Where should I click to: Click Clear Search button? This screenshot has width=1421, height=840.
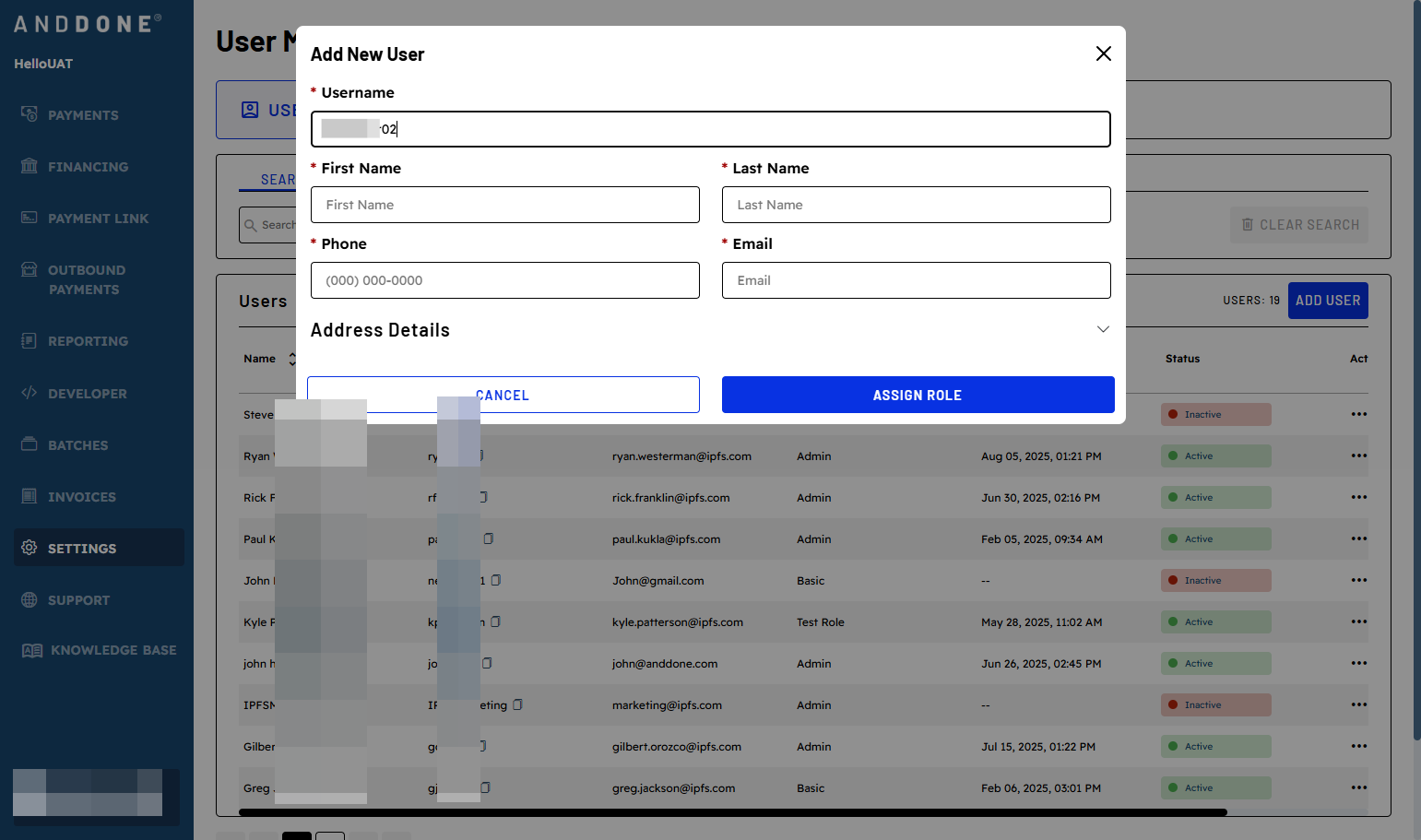tap(1299, 225)
